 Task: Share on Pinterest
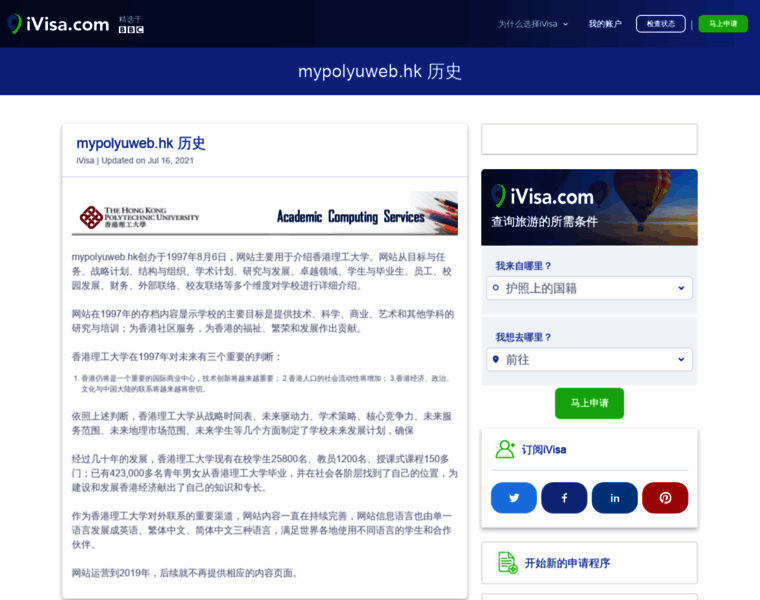point(665,498)
